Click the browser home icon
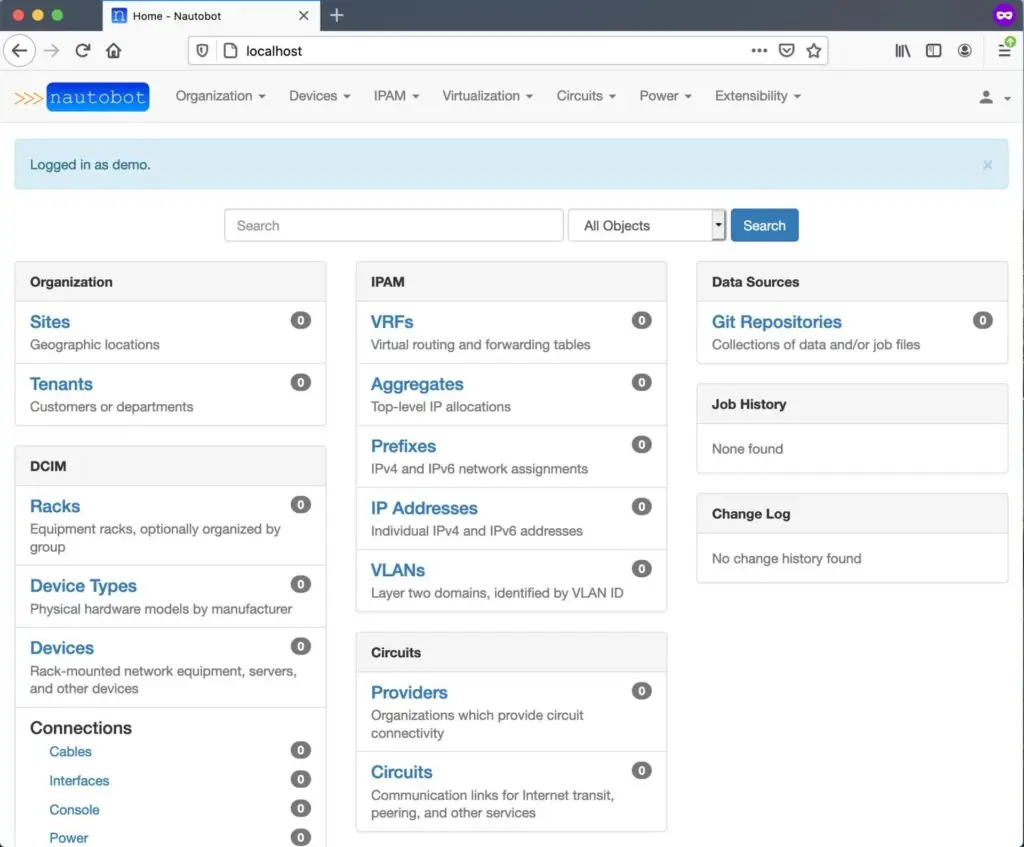This screenshot has height=847, width=1024. tap(114, 50)
